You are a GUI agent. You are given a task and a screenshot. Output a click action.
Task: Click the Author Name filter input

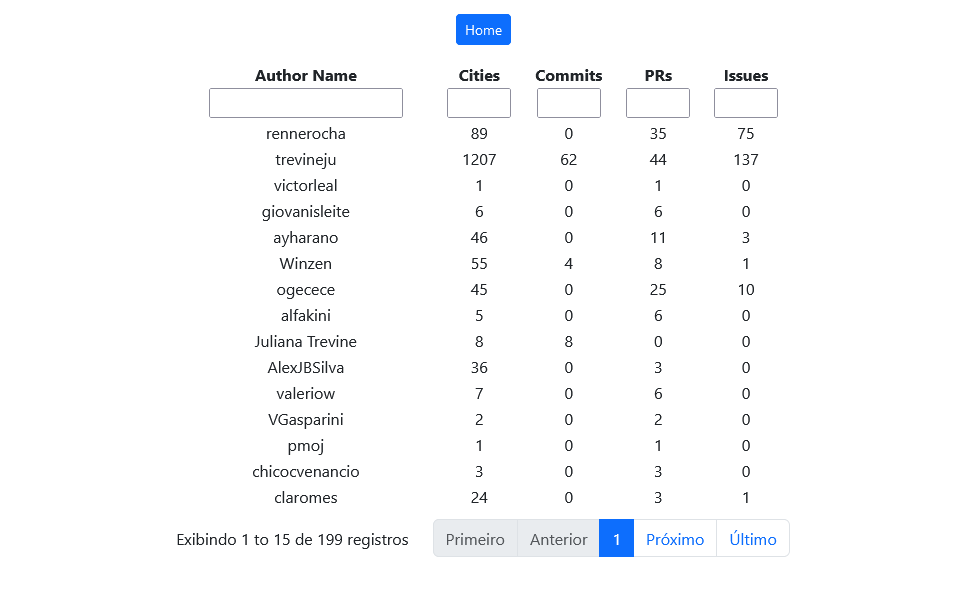pyautogui.click(x=305, y=102)
